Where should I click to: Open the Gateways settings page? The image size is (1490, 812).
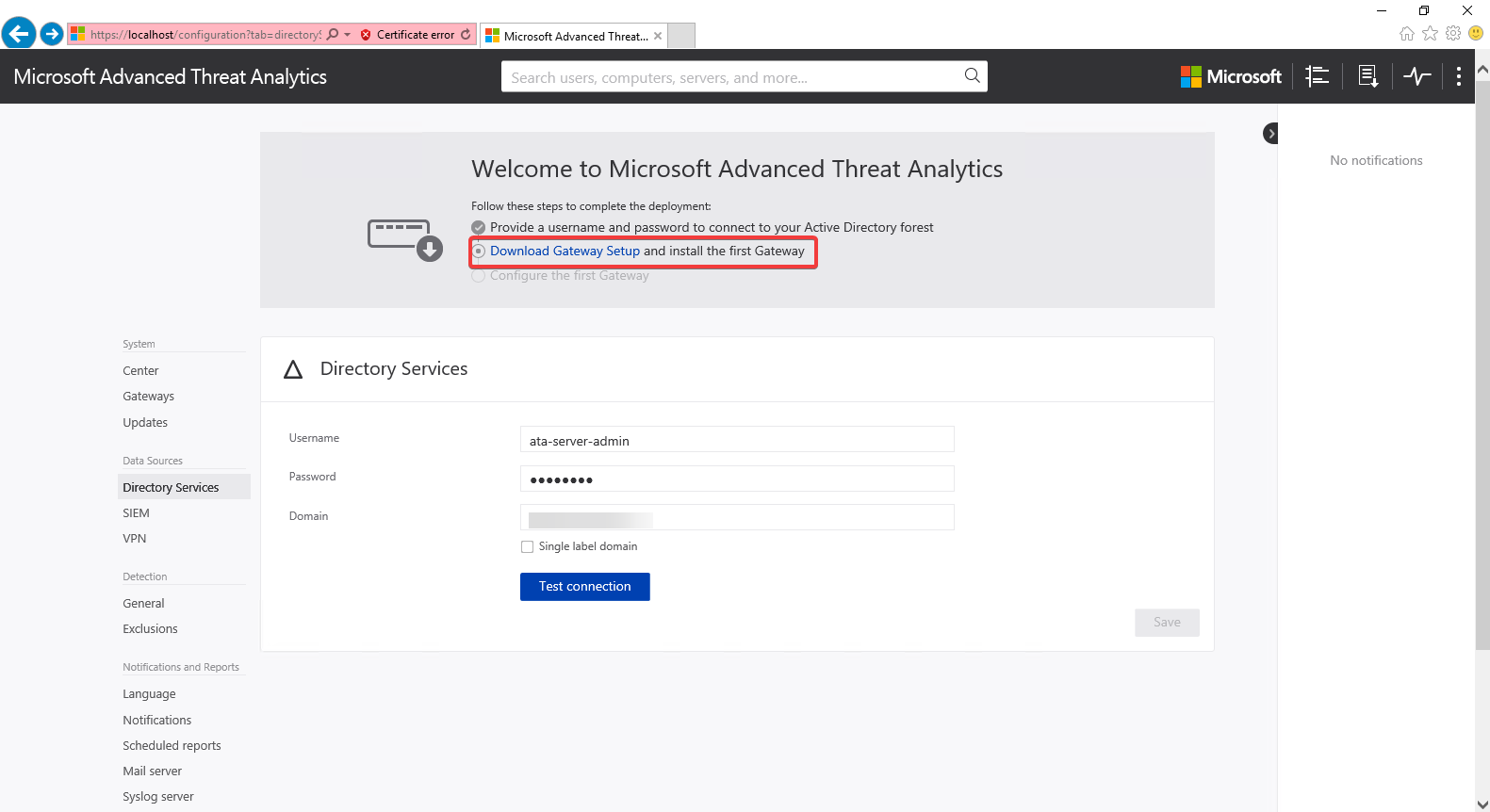148,397
